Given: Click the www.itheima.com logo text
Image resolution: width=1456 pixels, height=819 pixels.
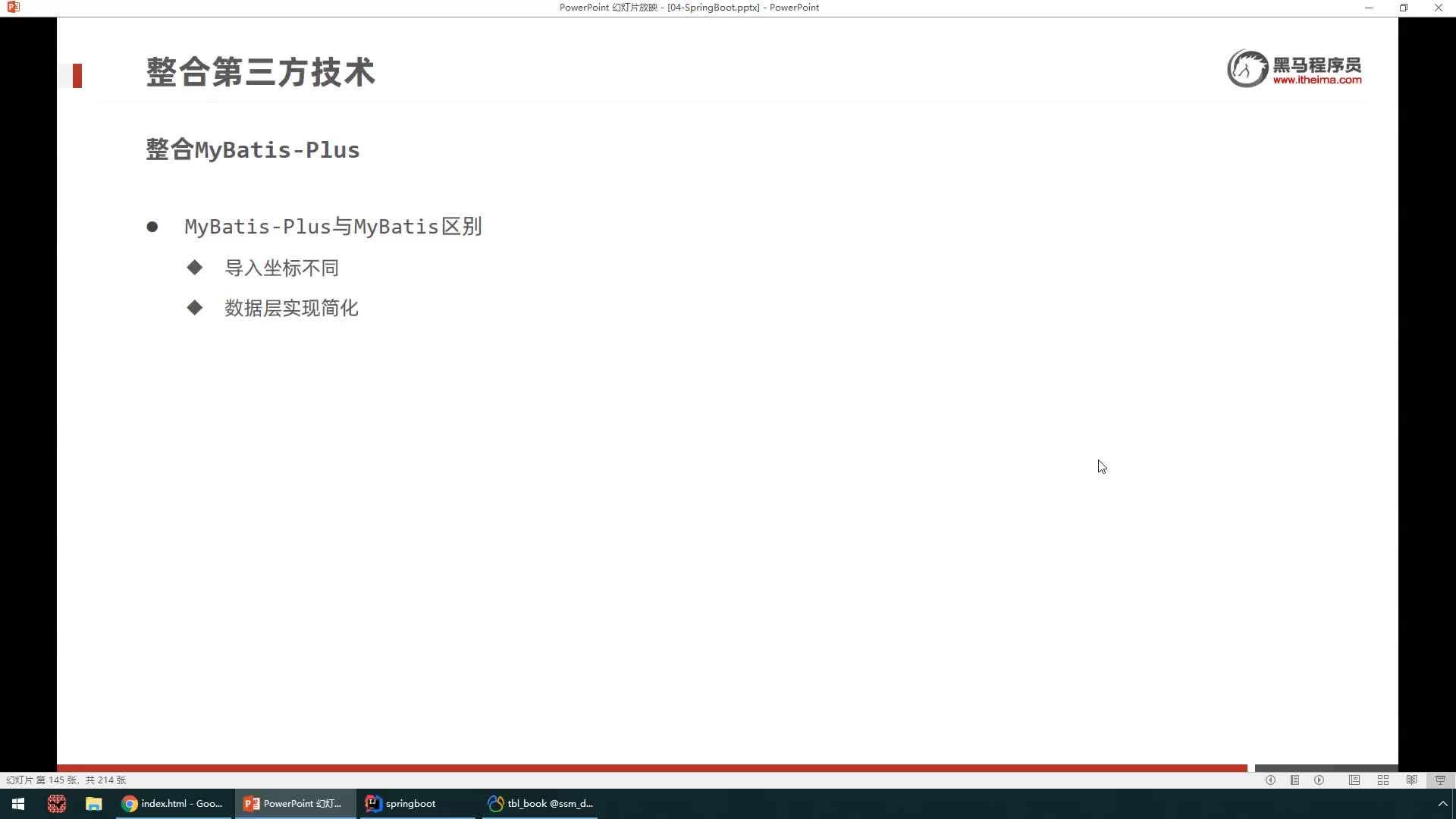Looking at the screenshot, I should 1317,80.
